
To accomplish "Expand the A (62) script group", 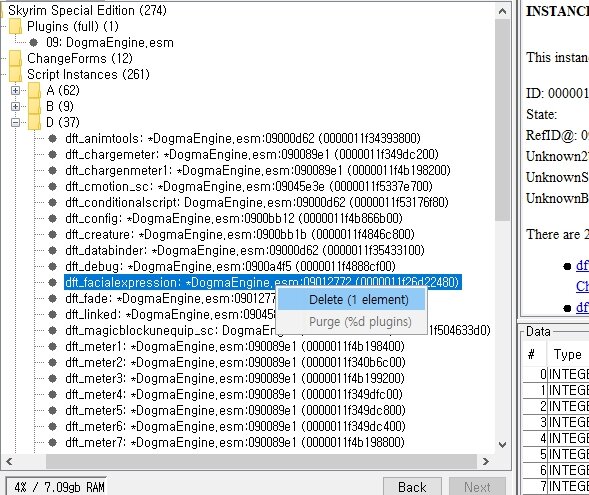I will [15, 91].
